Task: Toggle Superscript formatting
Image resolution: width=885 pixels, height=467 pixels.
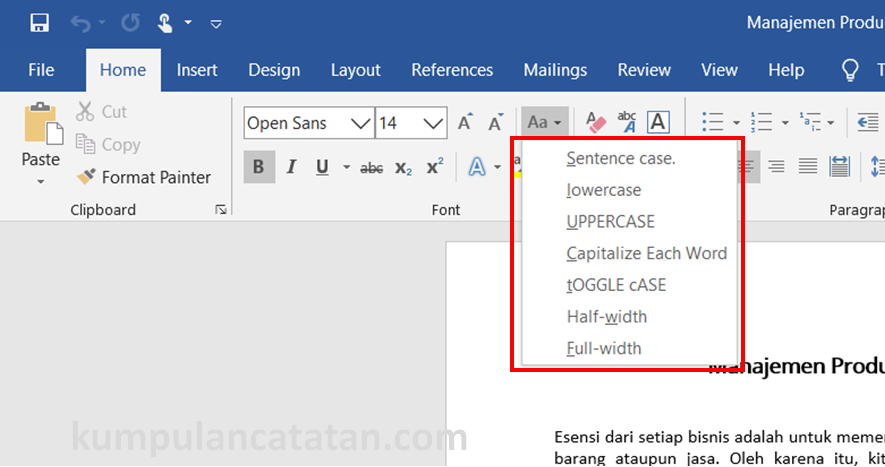Action: (435, 167)
